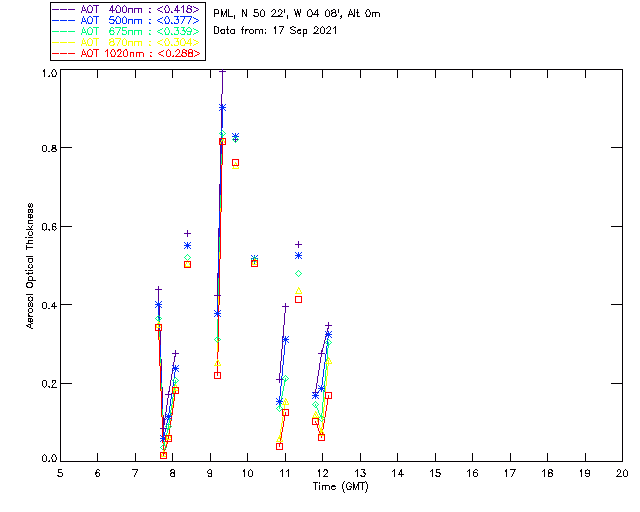Click the purple plus marker at 1.0 peak
The image size is (640, 512).
[222, 71]
